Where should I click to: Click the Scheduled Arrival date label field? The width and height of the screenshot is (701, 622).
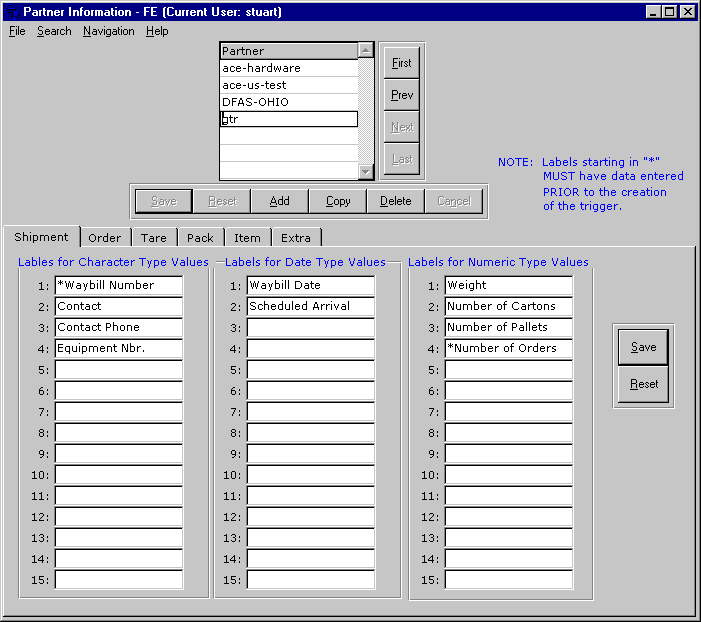[310, 306]
